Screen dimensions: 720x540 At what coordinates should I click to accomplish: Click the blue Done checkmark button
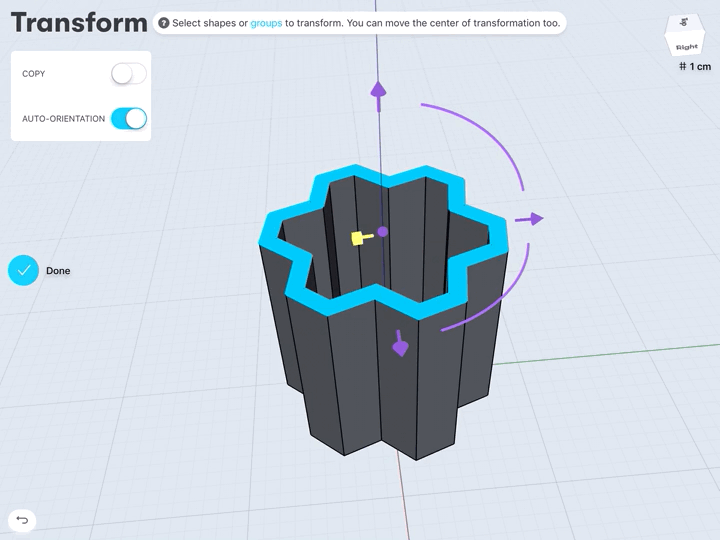pos(23,271)
